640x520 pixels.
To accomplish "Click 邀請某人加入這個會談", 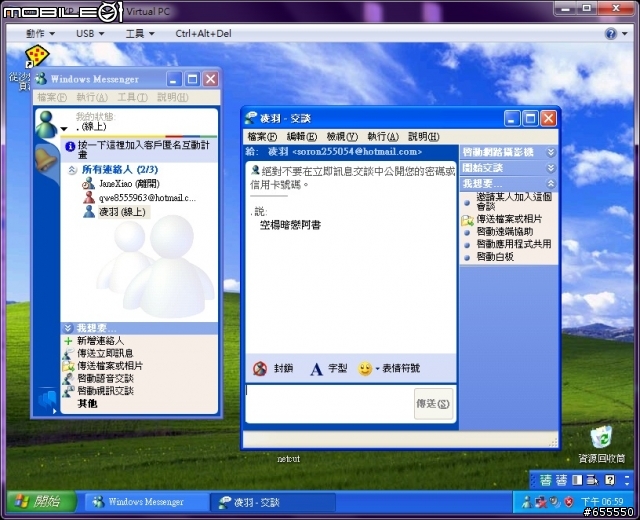I will (x=514, y=201).
